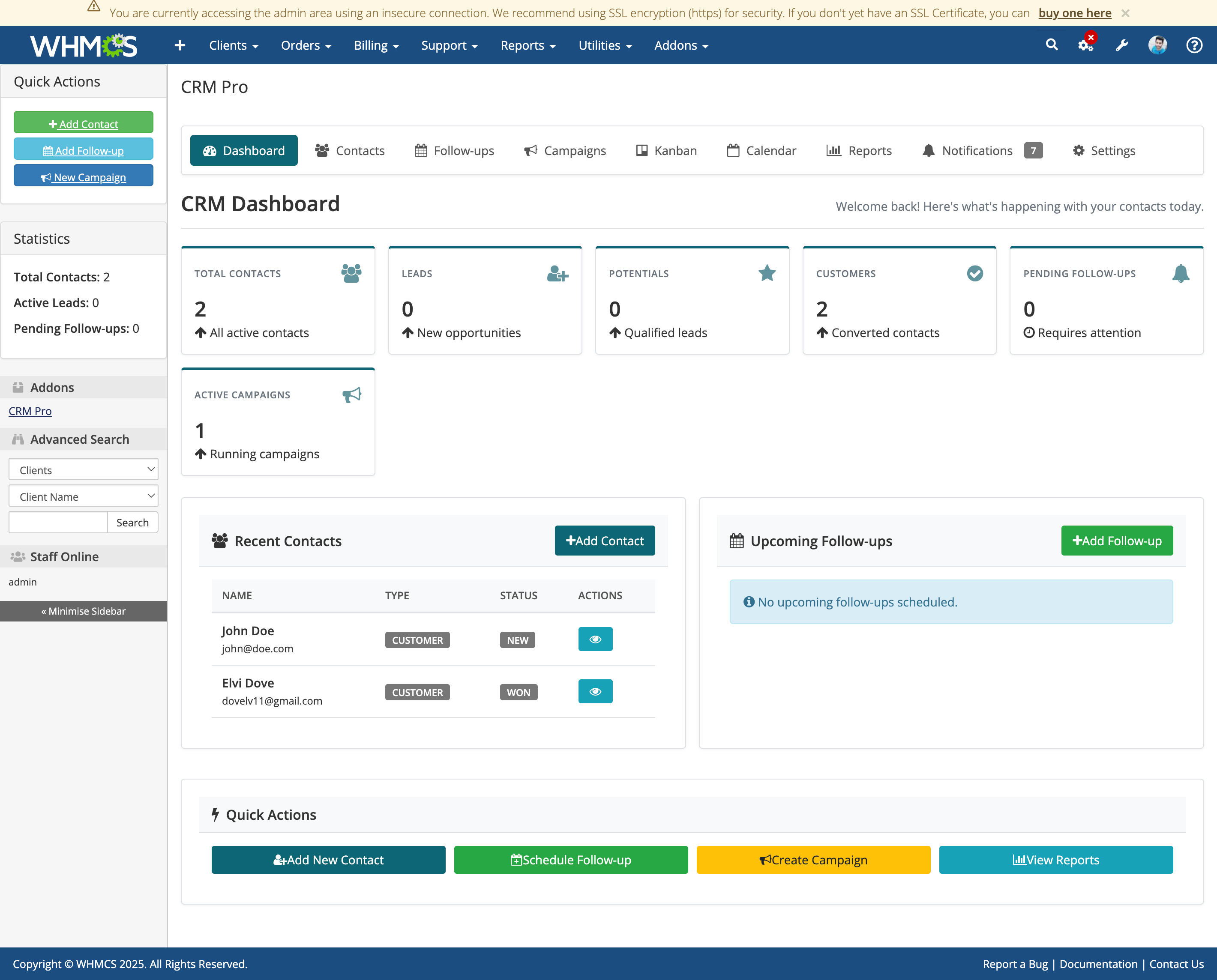Open the search magnifier in top bar
1217x980 pixels.
click(1051, 45)
